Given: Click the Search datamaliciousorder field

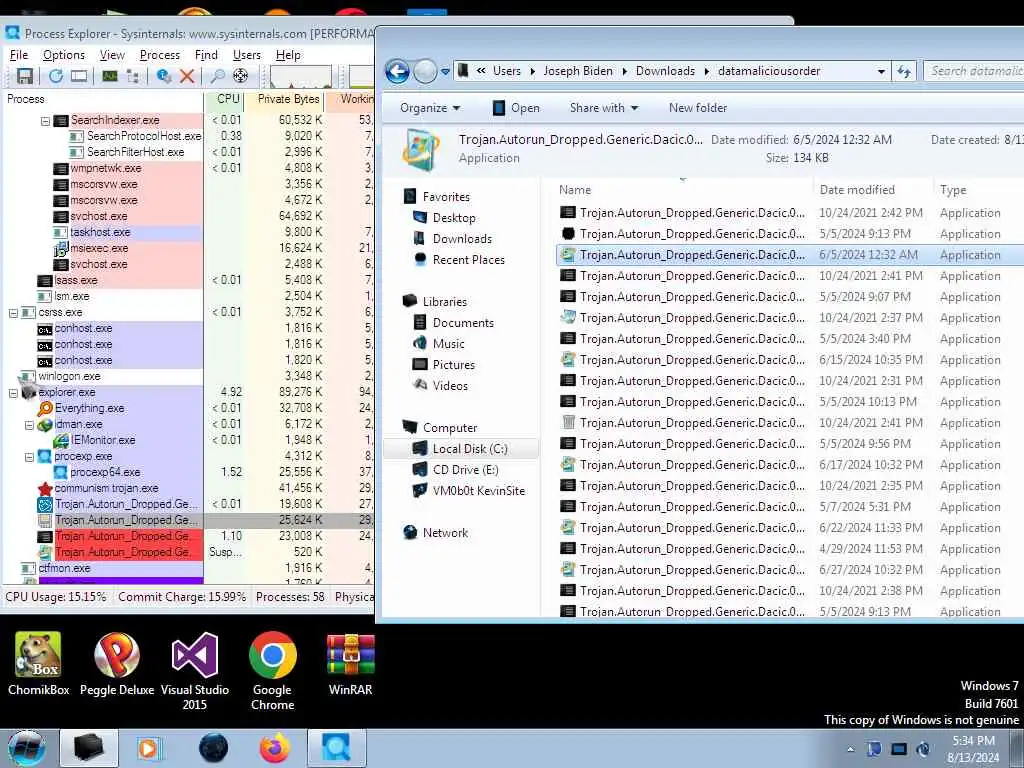Looking at the screenshot, I should click(x=974, y=71).
